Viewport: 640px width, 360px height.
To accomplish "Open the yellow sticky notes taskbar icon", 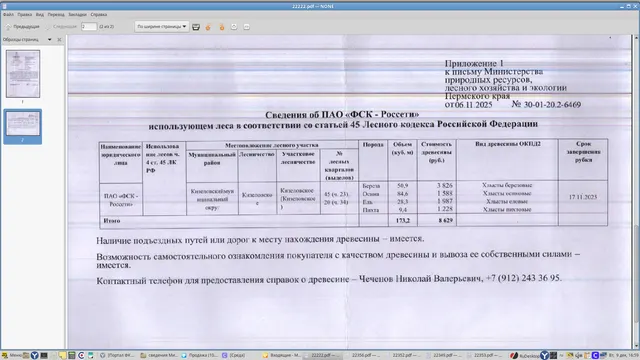I will pyautogui.click(x=62, y=356).
